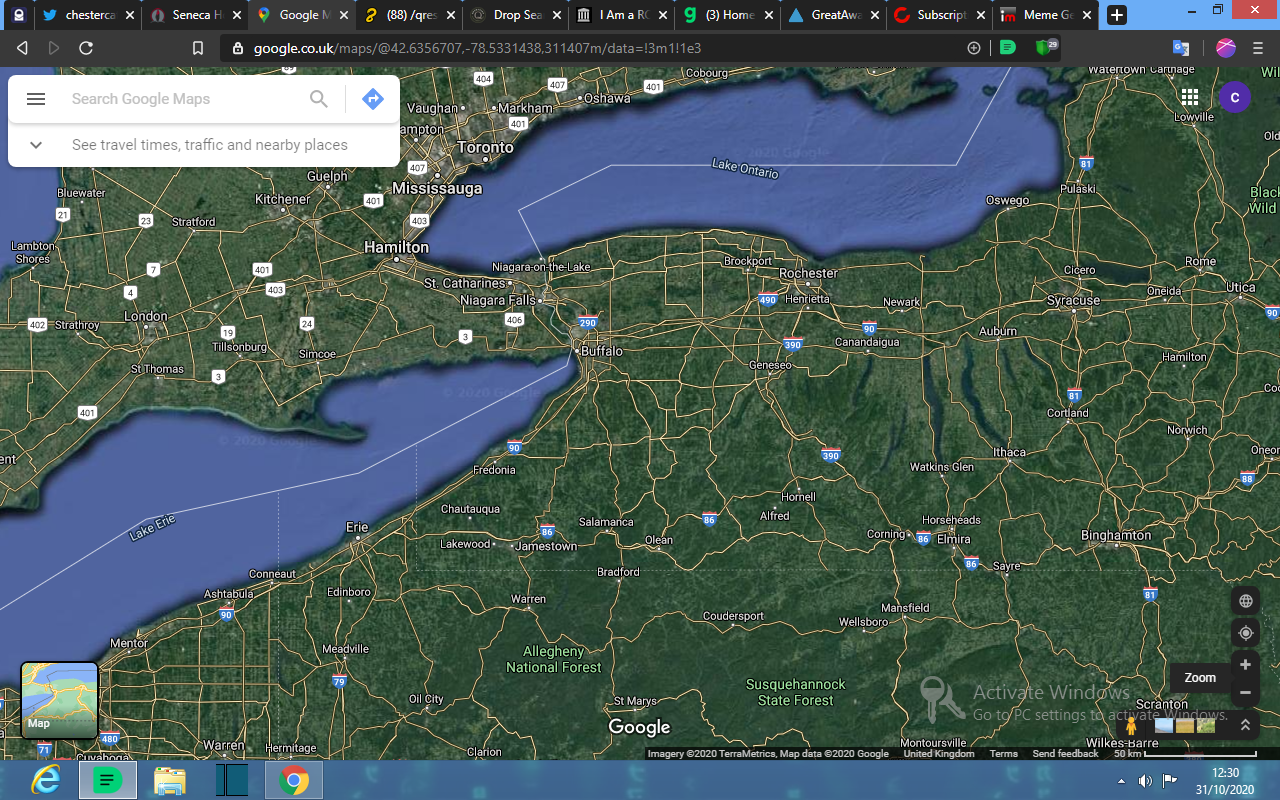Click the Toronto city label
Screen dimensions: 1280x800
pyautogui.click(x=485, y=147)
